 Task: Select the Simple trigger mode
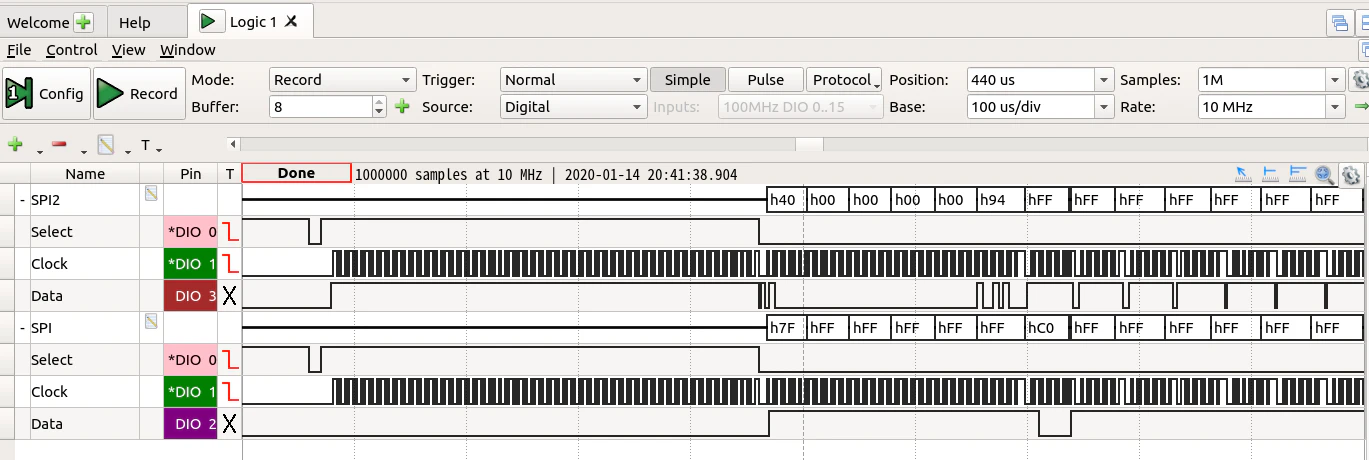tap(687, 80)
